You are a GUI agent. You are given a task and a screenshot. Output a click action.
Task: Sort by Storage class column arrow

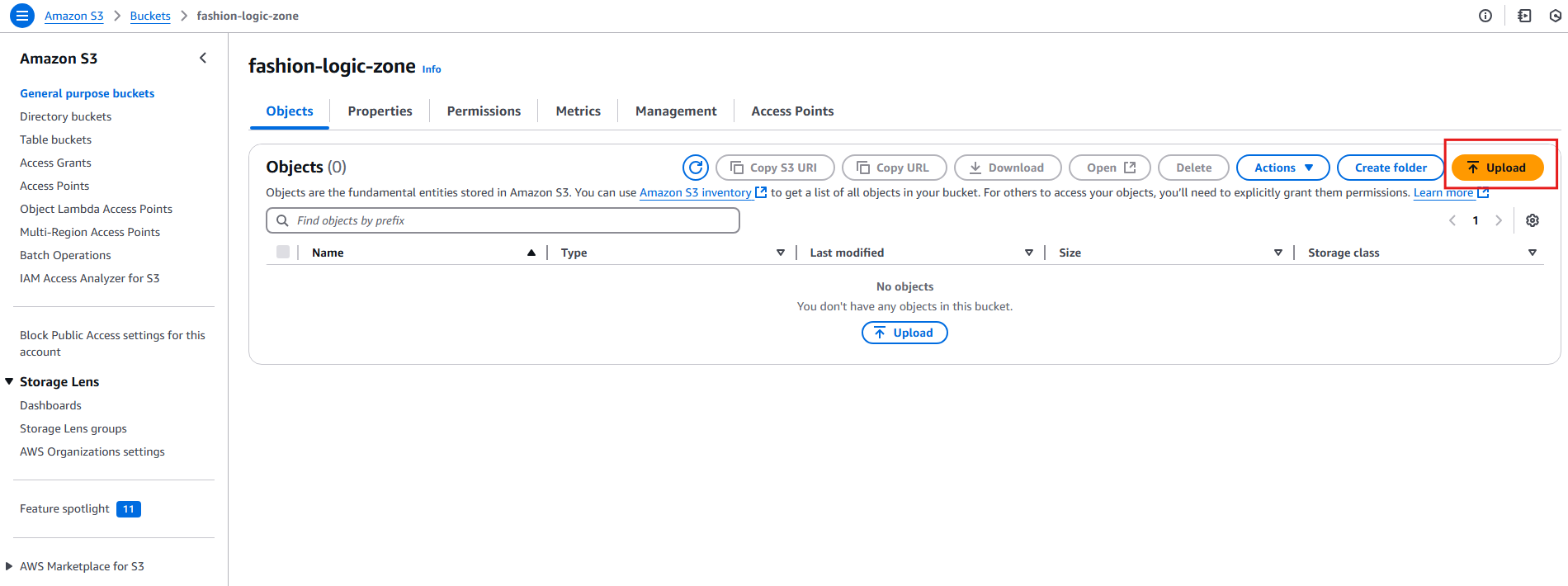[1533, 253]
